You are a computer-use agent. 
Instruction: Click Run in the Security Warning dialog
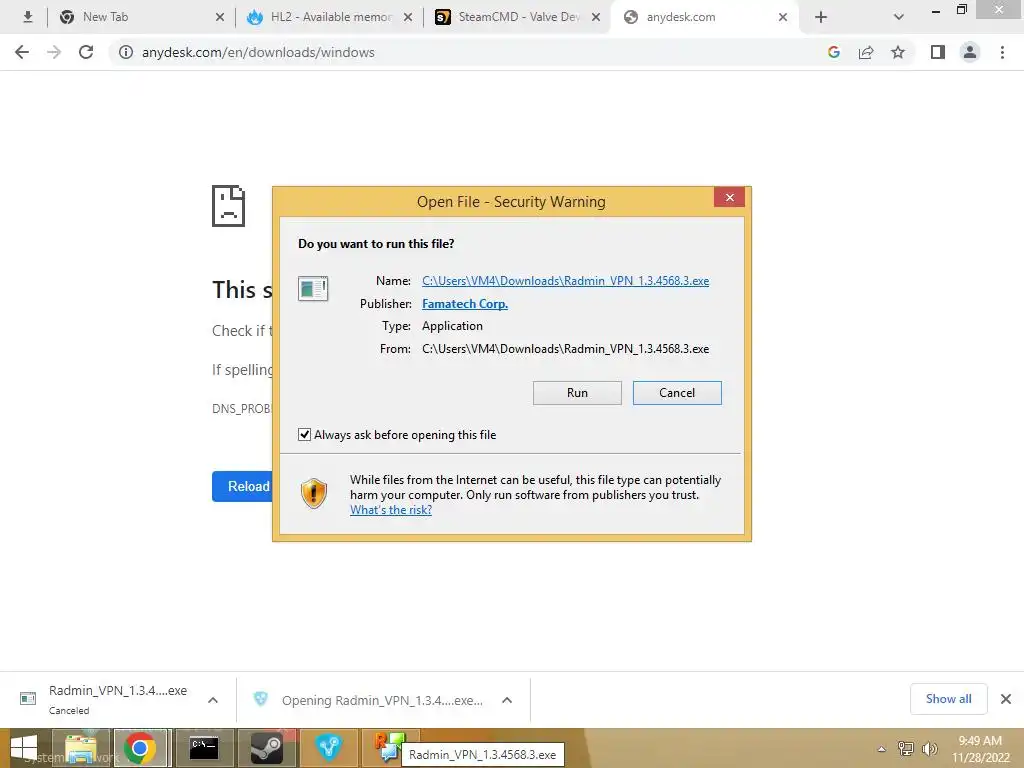coord(577,392)
